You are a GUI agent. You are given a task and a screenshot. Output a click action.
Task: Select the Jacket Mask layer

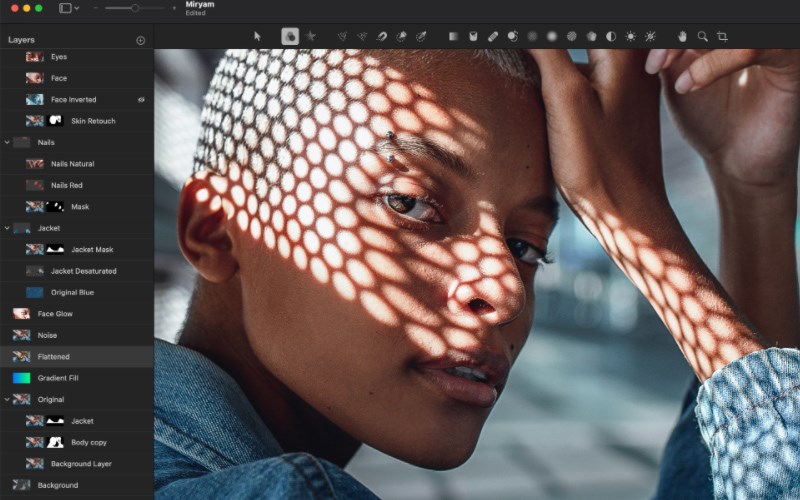pyautogui.click(x=77, y=249)
